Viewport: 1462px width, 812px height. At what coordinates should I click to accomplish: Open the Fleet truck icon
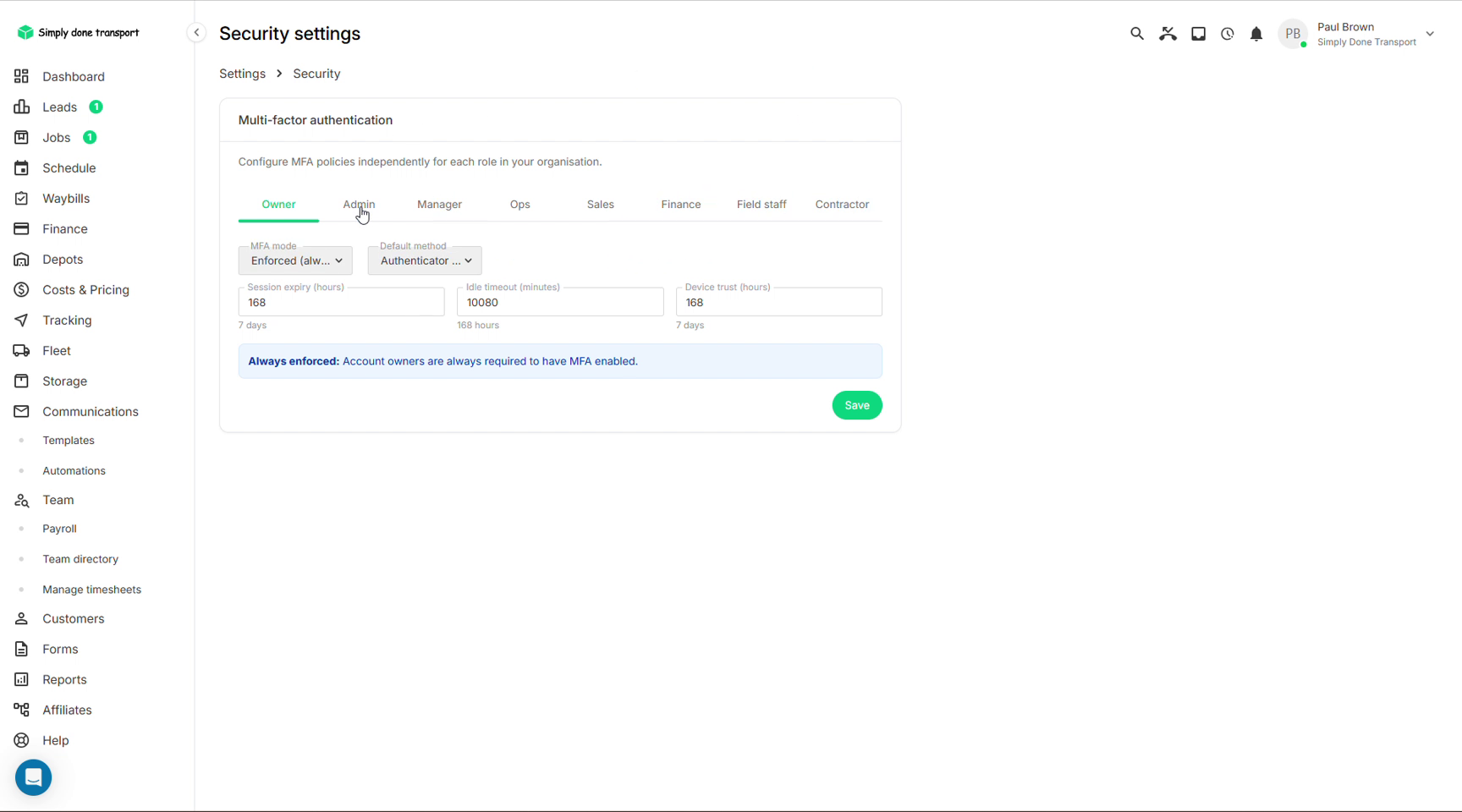point(21,350)
